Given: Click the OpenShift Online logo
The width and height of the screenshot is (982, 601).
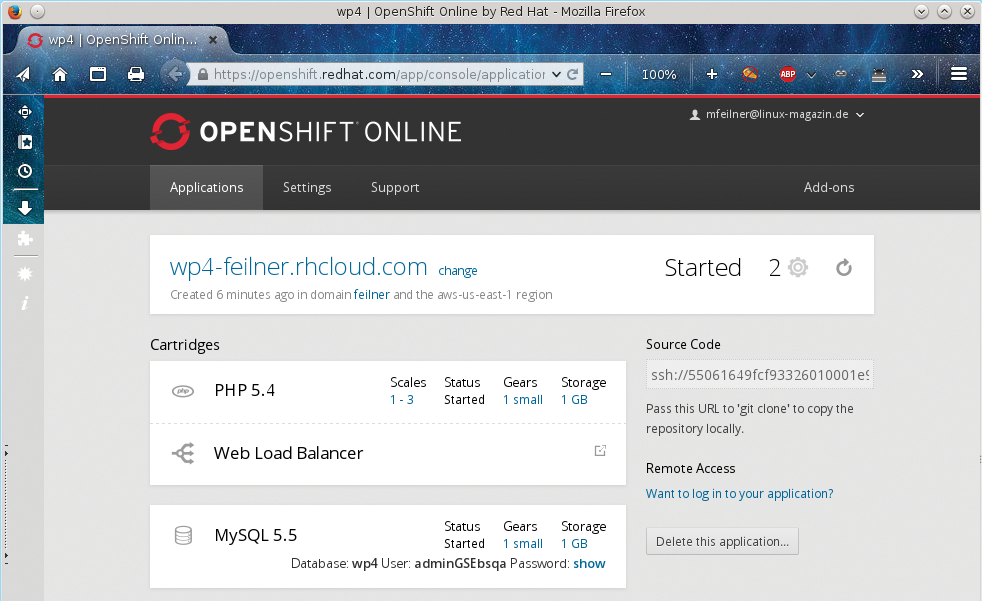Looking at the screenshot, I should 306,131.
